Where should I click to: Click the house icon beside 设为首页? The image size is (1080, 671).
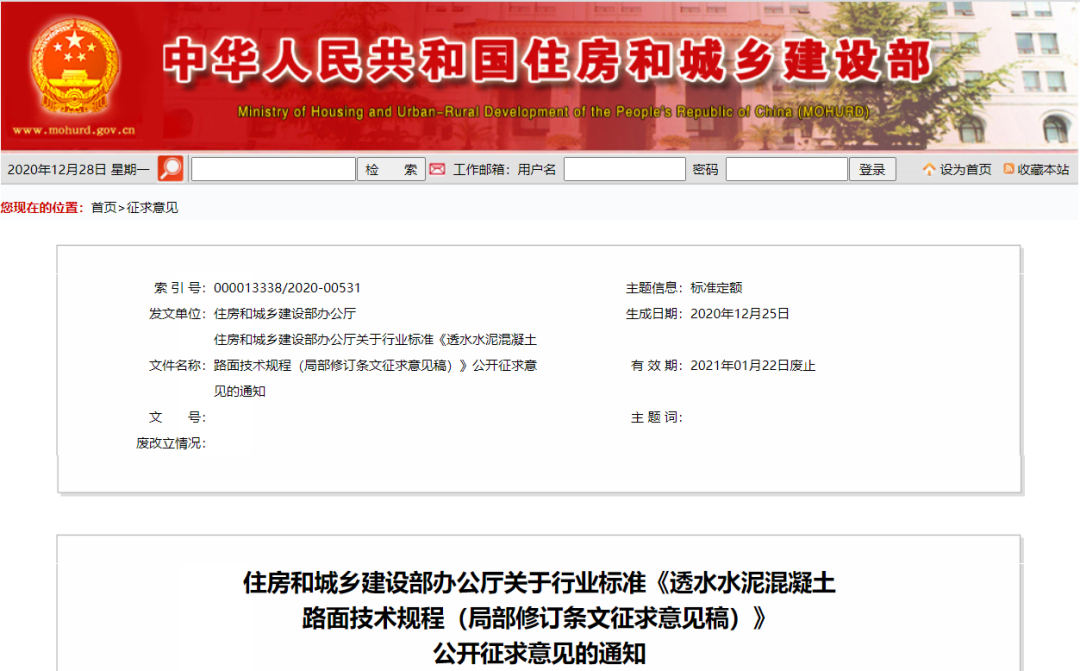click(928, 169)
